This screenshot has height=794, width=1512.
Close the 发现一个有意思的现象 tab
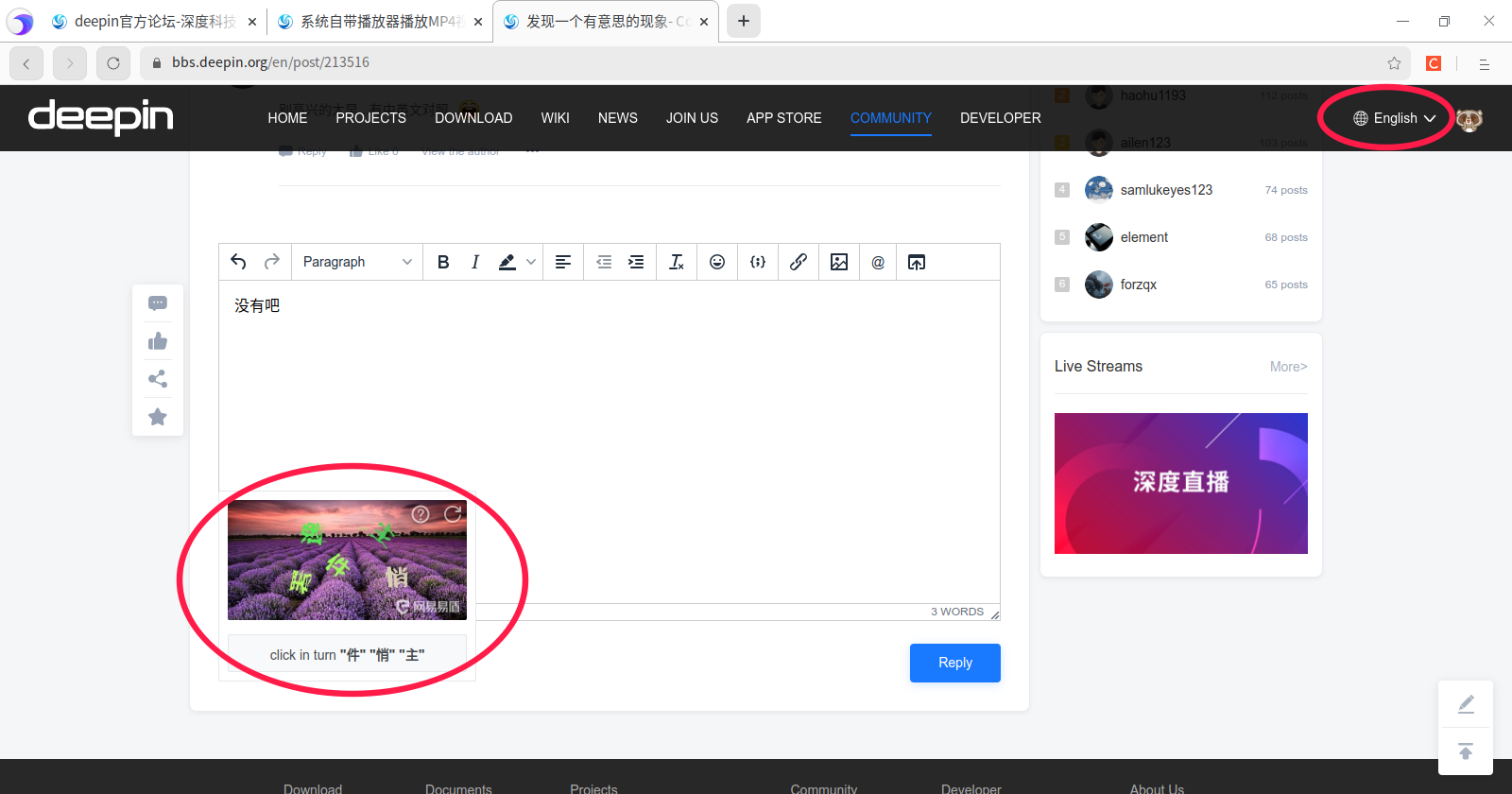click(704, 21)
